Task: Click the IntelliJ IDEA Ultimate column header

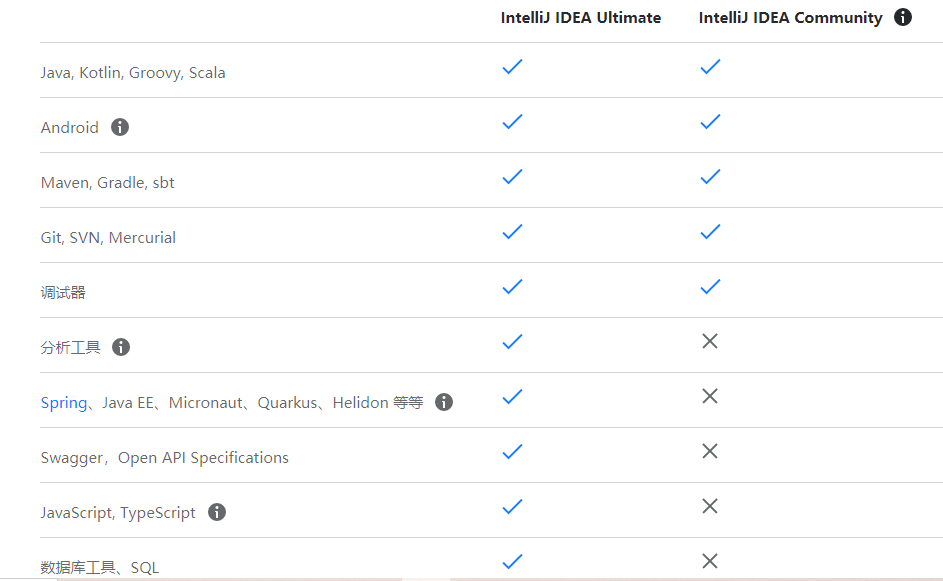Action: (x=581, y=18)
